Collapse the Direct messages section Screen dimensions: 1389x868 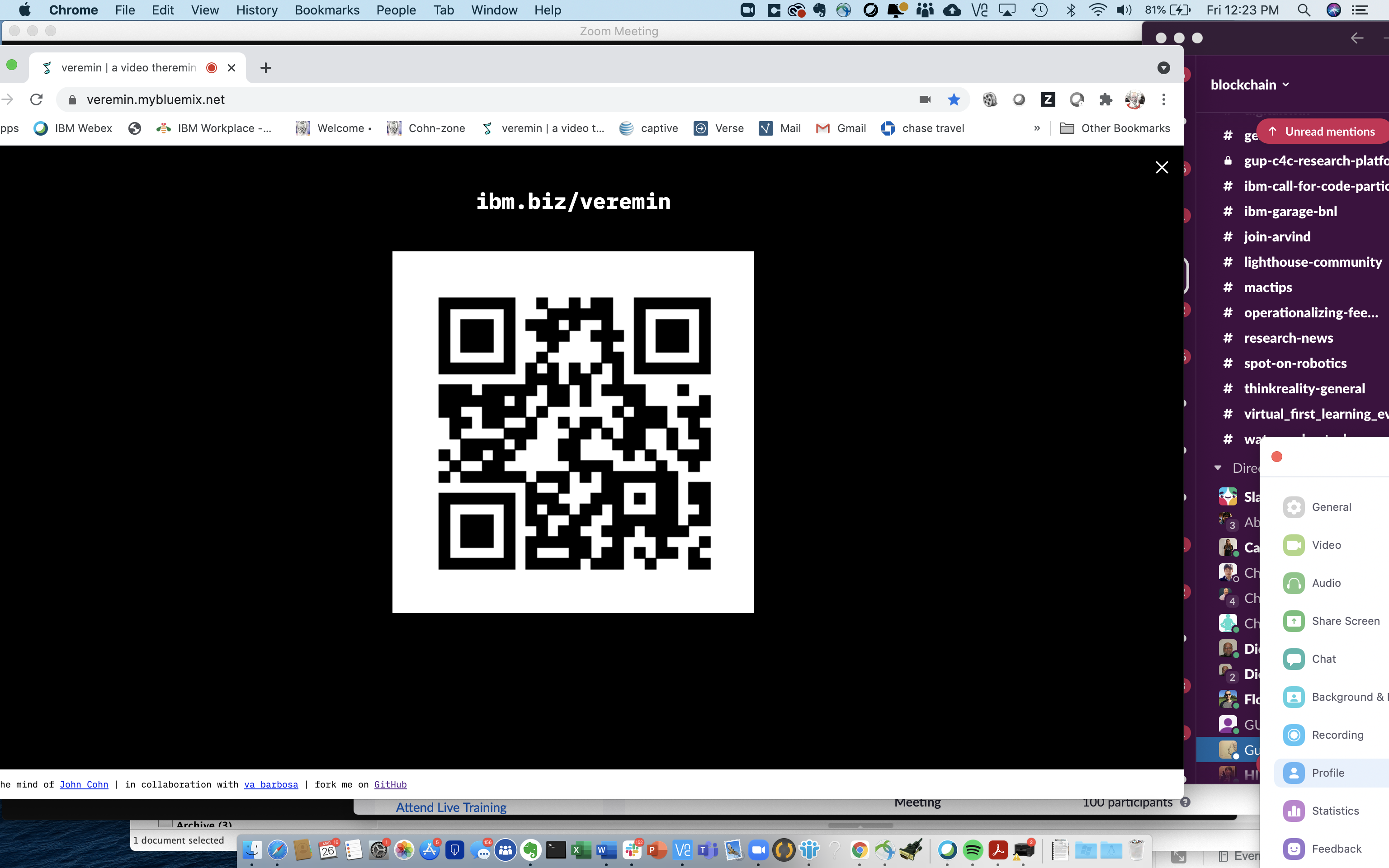(x=1218, y=468)
